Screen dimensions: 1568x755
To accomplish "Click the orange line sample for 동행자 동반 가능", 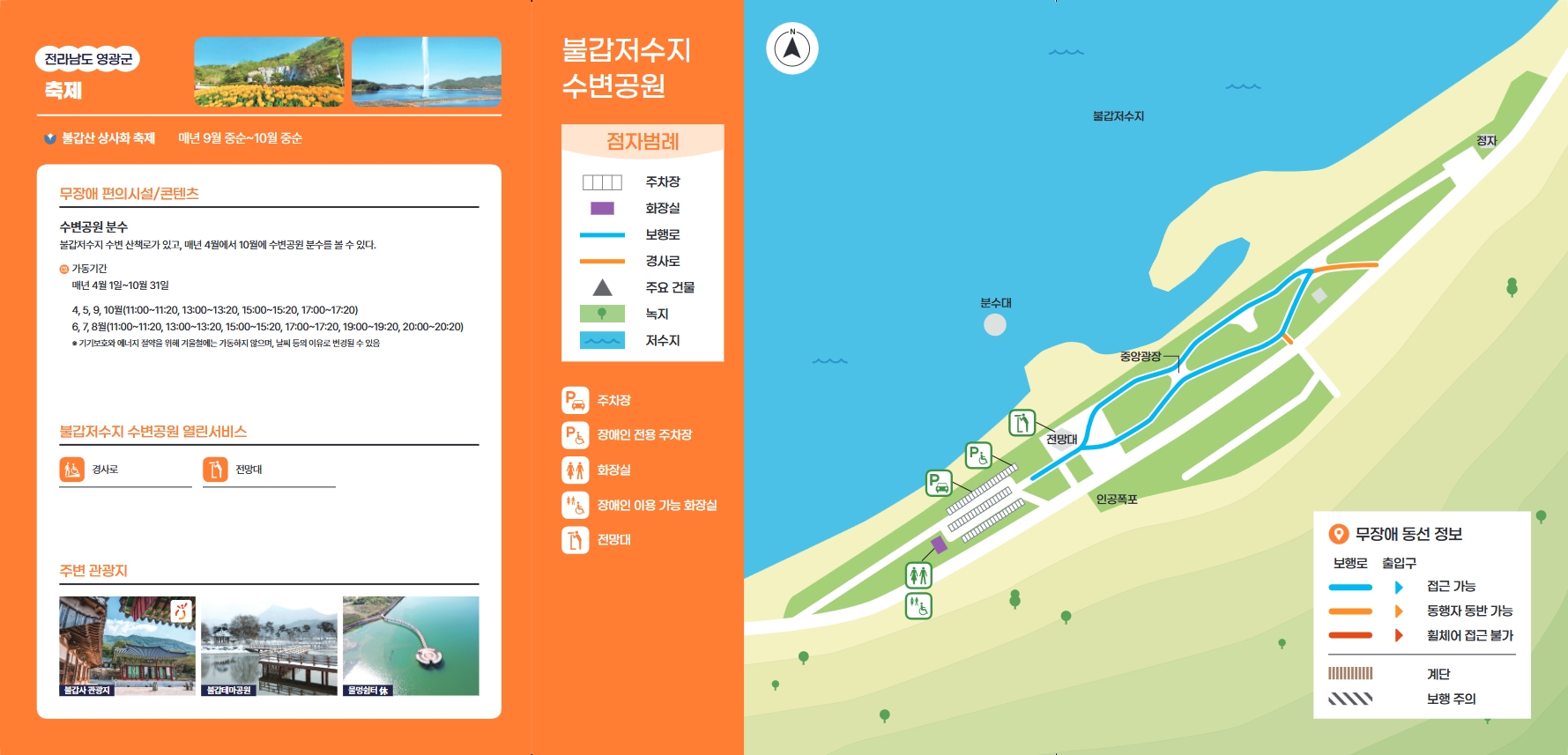I will [x=1350, y=611].
